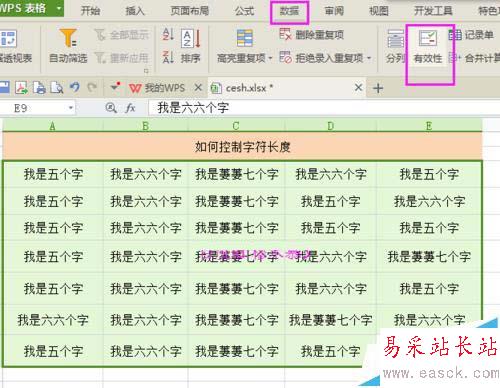
Task: Open the 视图 tab
Action: click(379, 11)
